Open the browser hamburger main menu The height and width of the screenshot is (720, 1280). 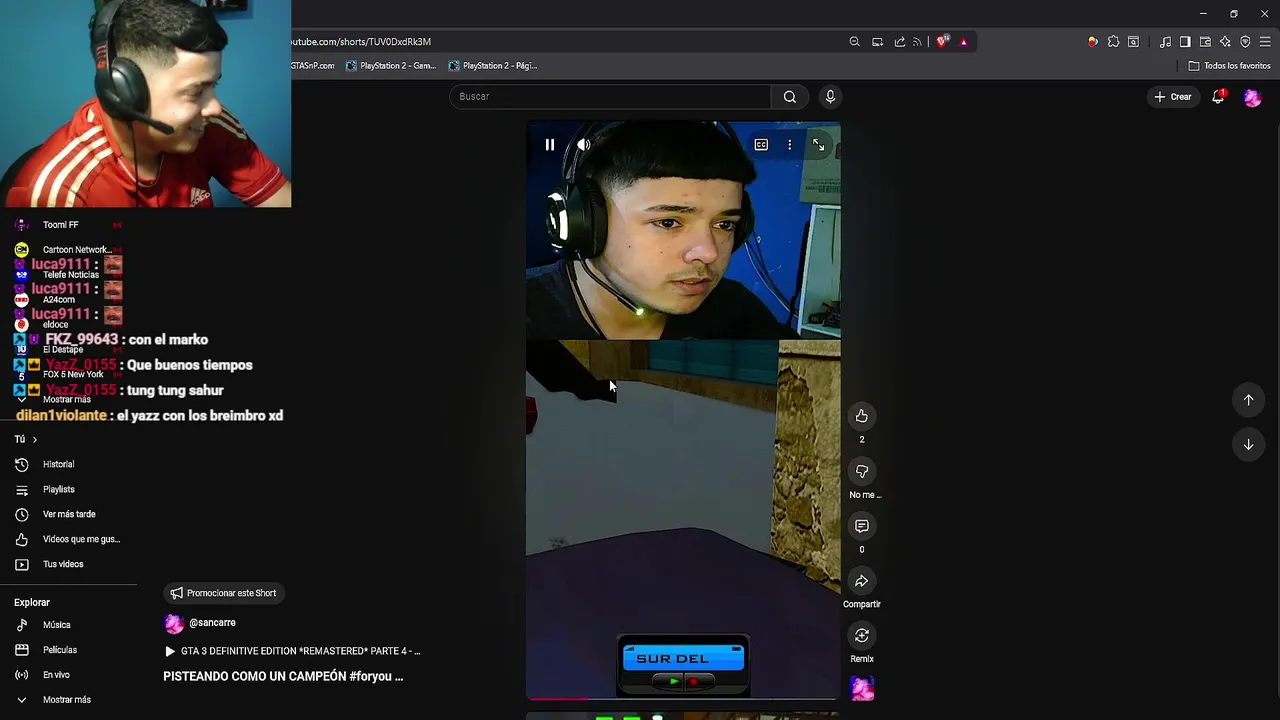click(1265, 42)
